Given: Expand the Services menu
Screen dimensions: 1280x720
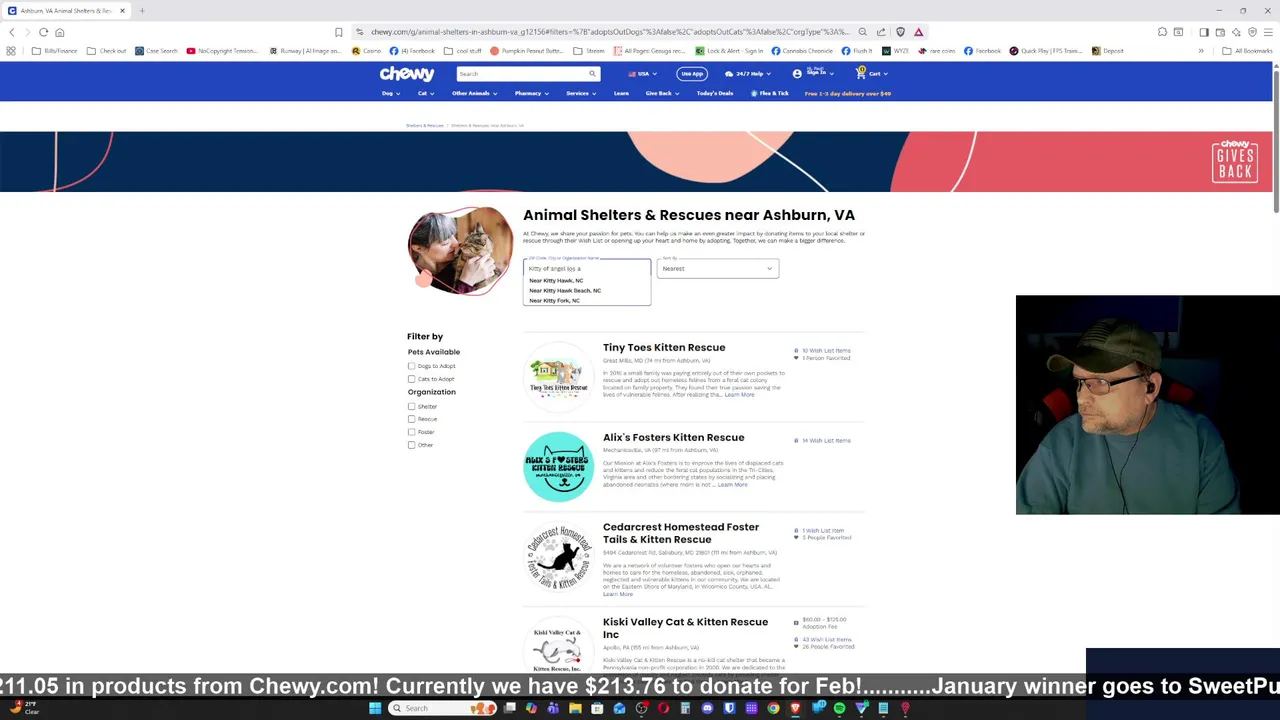Looking at the screenshot, I should pos(581,93).
